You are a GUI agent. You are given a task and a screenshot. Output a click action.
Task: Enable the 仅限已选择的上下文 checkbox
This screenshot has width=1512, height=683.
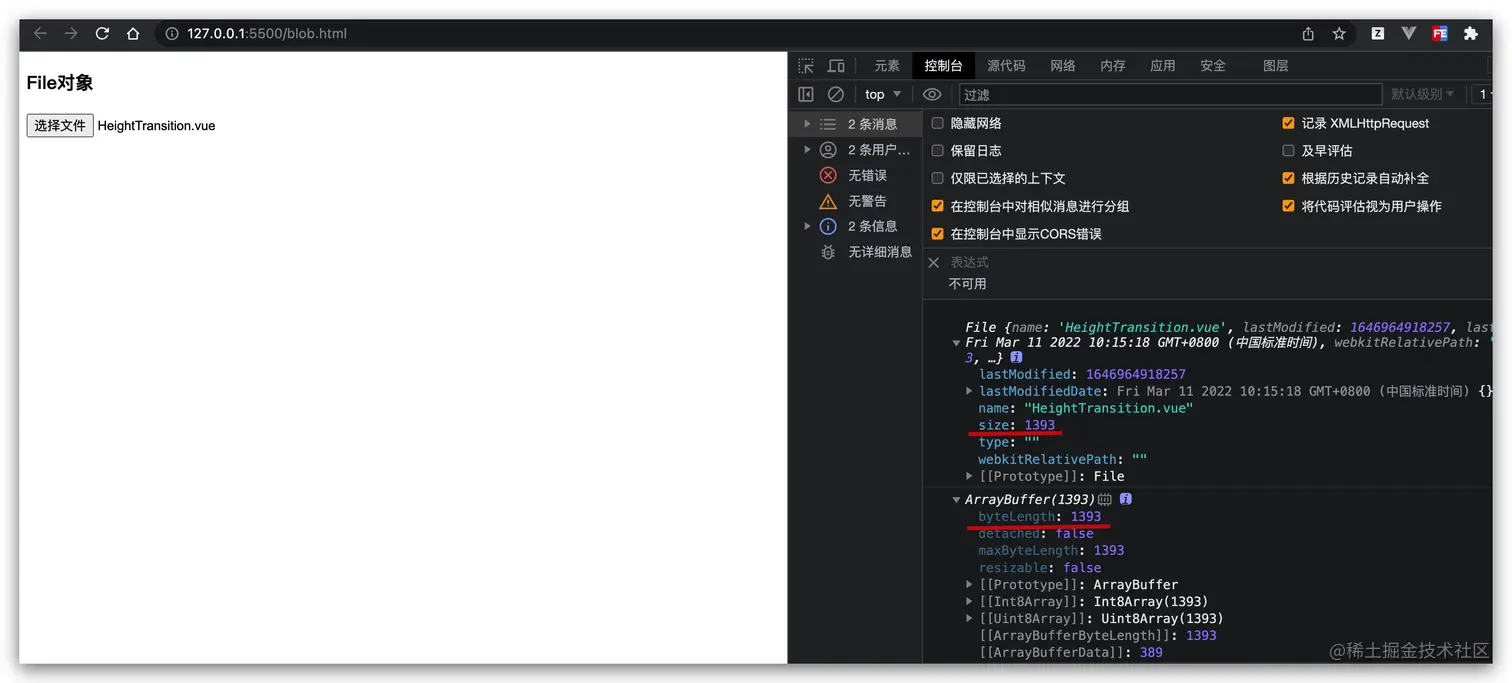937,178
